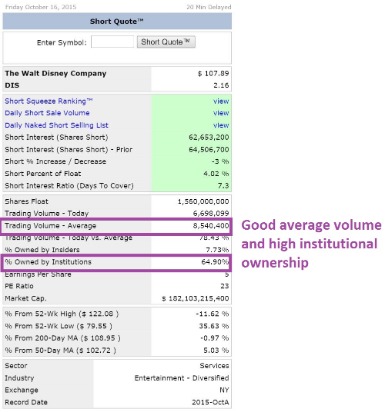Click the % Owned by Institutions label
Image resolution: width=385 pixels, height=412 pixels.
pos(48,262)
